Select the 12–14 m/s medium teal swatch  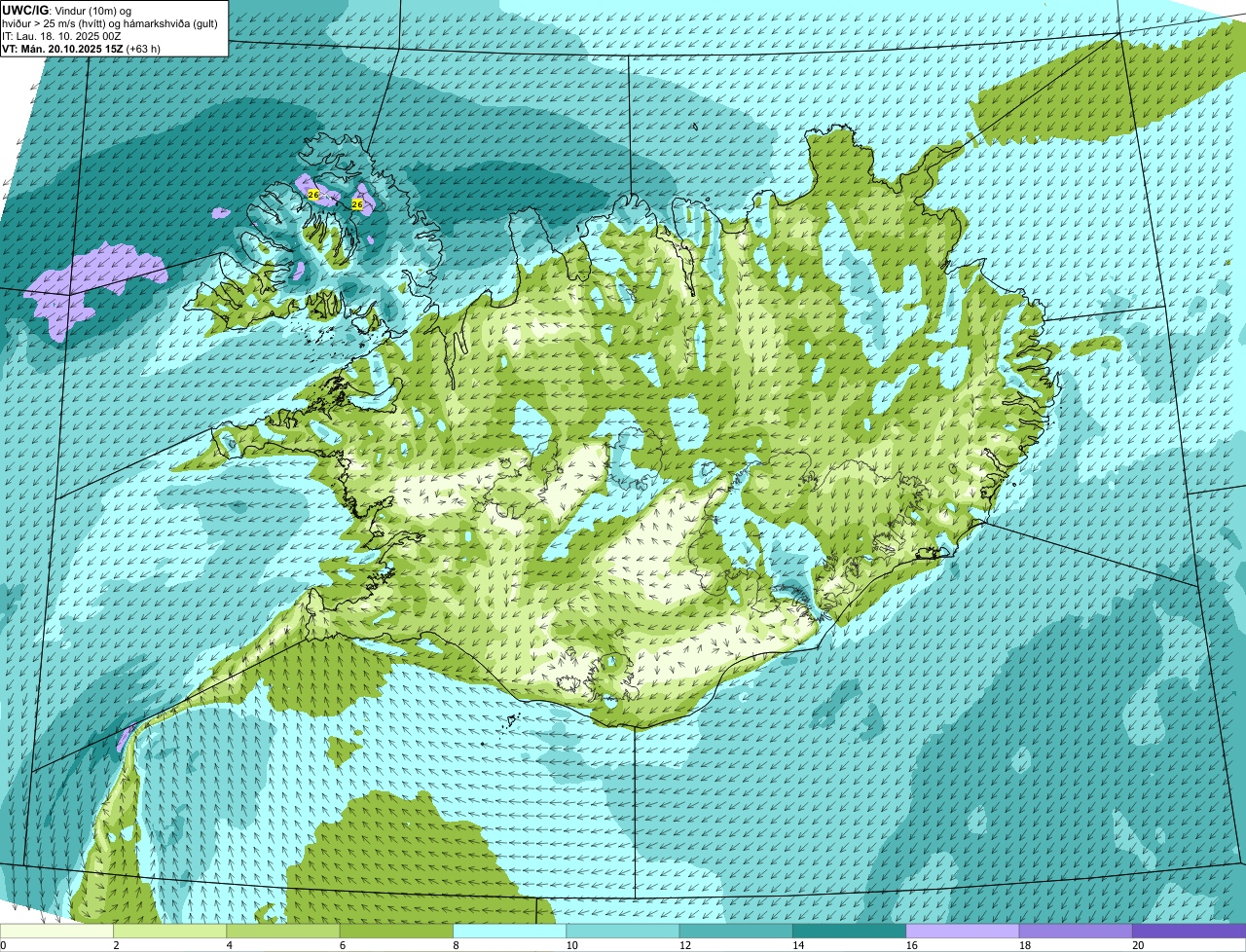click(736, 931)
